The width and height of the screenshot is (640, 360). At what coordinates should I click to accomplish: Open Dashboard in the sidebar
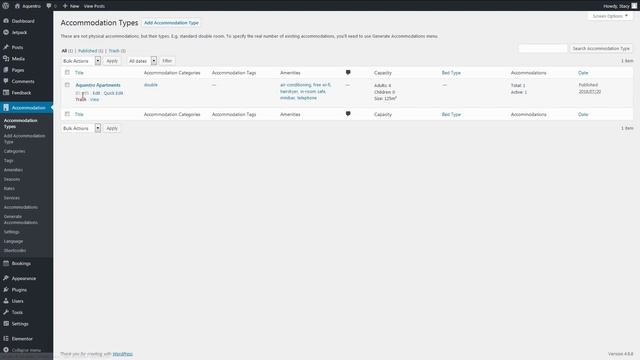(x=23, y=21)
